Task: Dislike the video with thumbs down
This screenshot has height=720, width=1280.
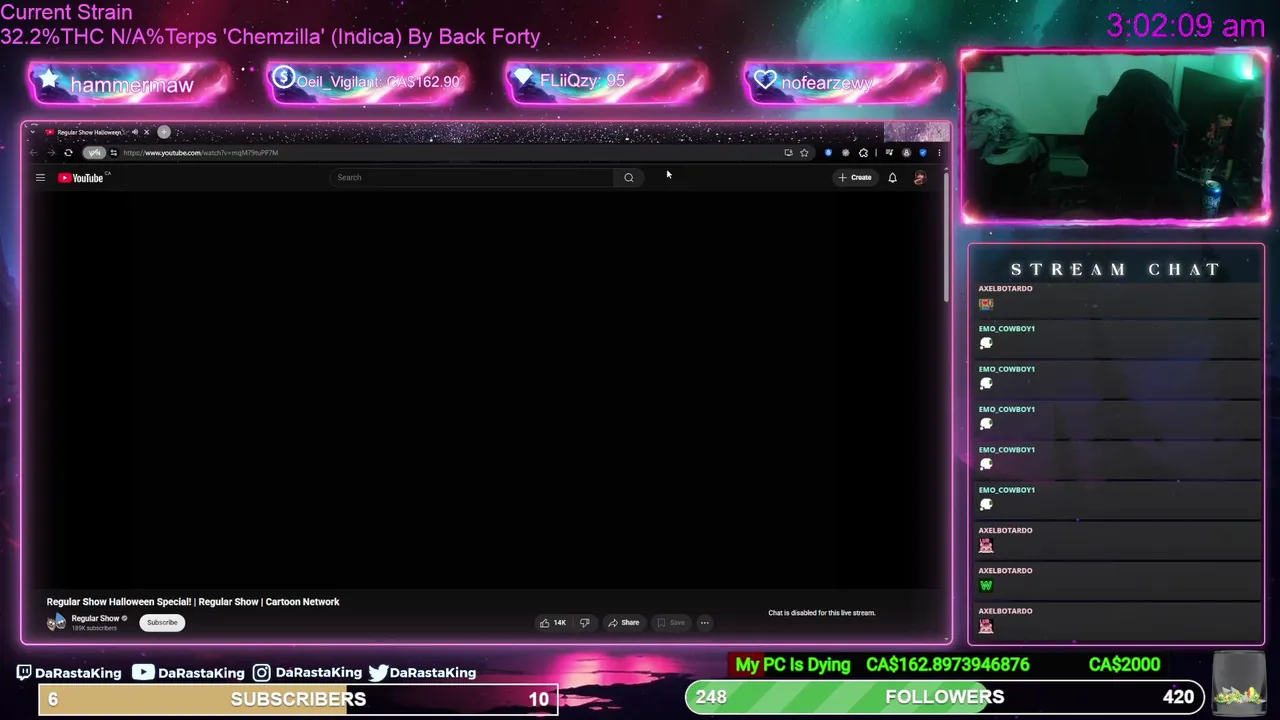Action: tap(585, 623)
